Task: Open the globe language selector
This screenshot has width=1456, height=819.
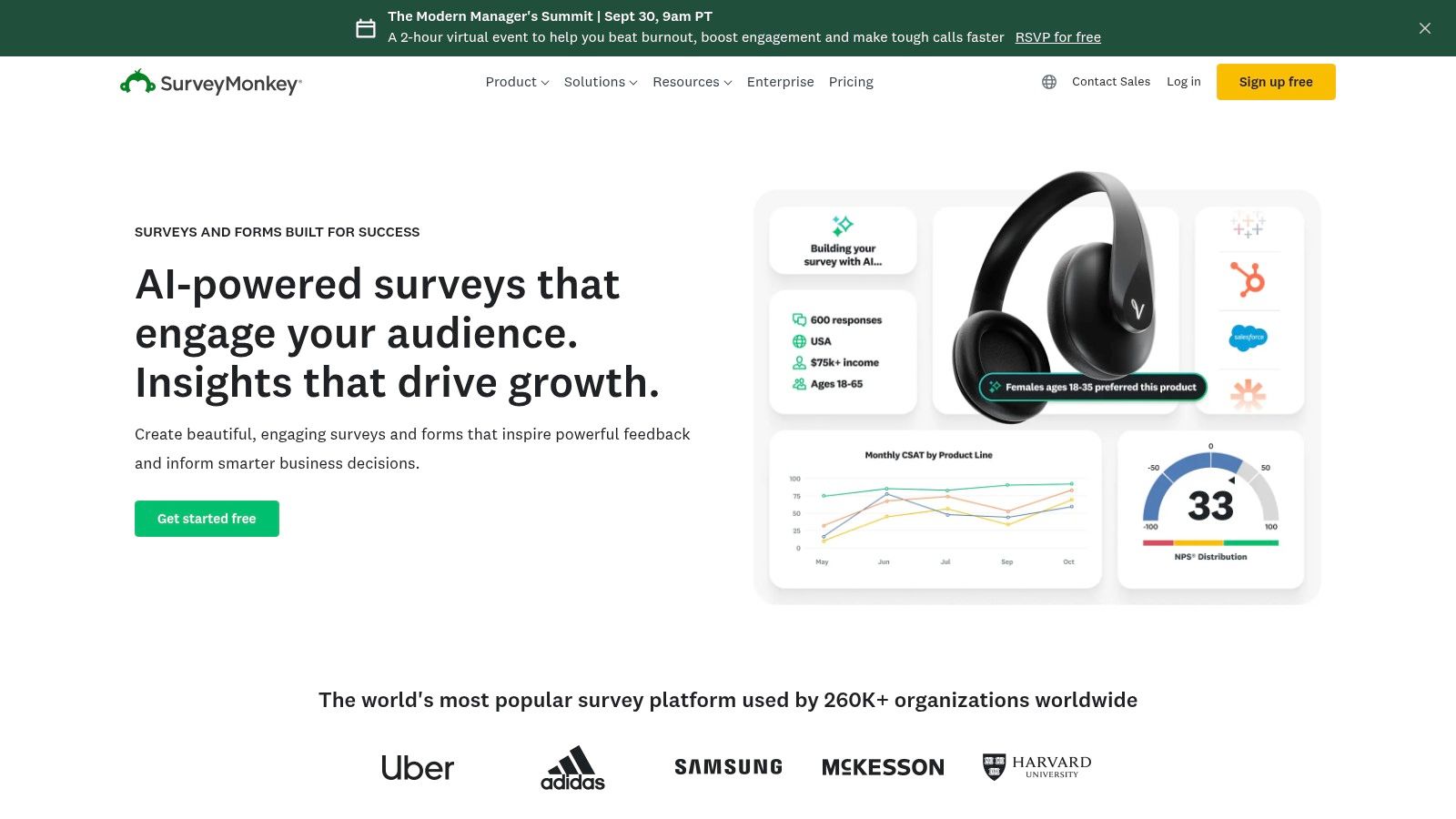Action: coord(1049,82)
